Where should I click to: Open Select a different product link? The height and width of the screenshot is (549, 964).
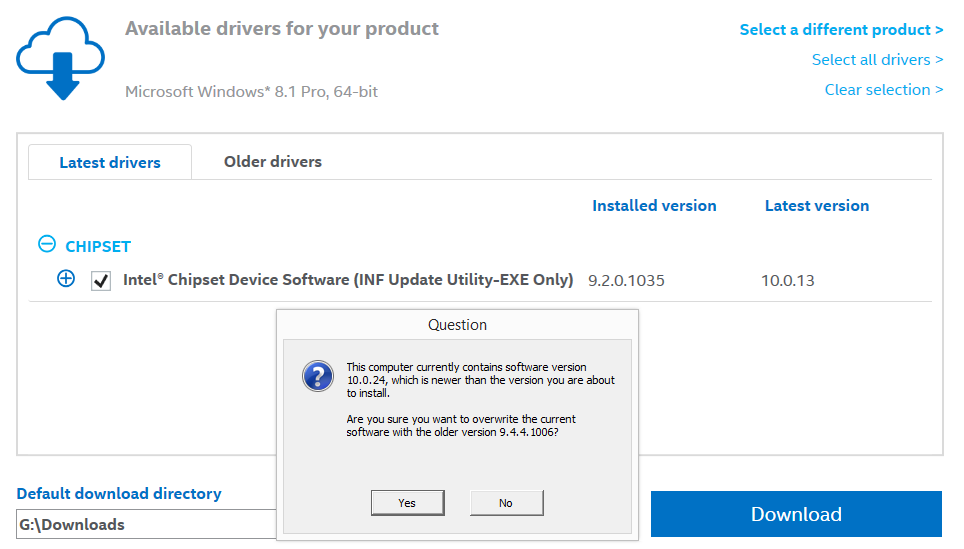coord(841,30)
